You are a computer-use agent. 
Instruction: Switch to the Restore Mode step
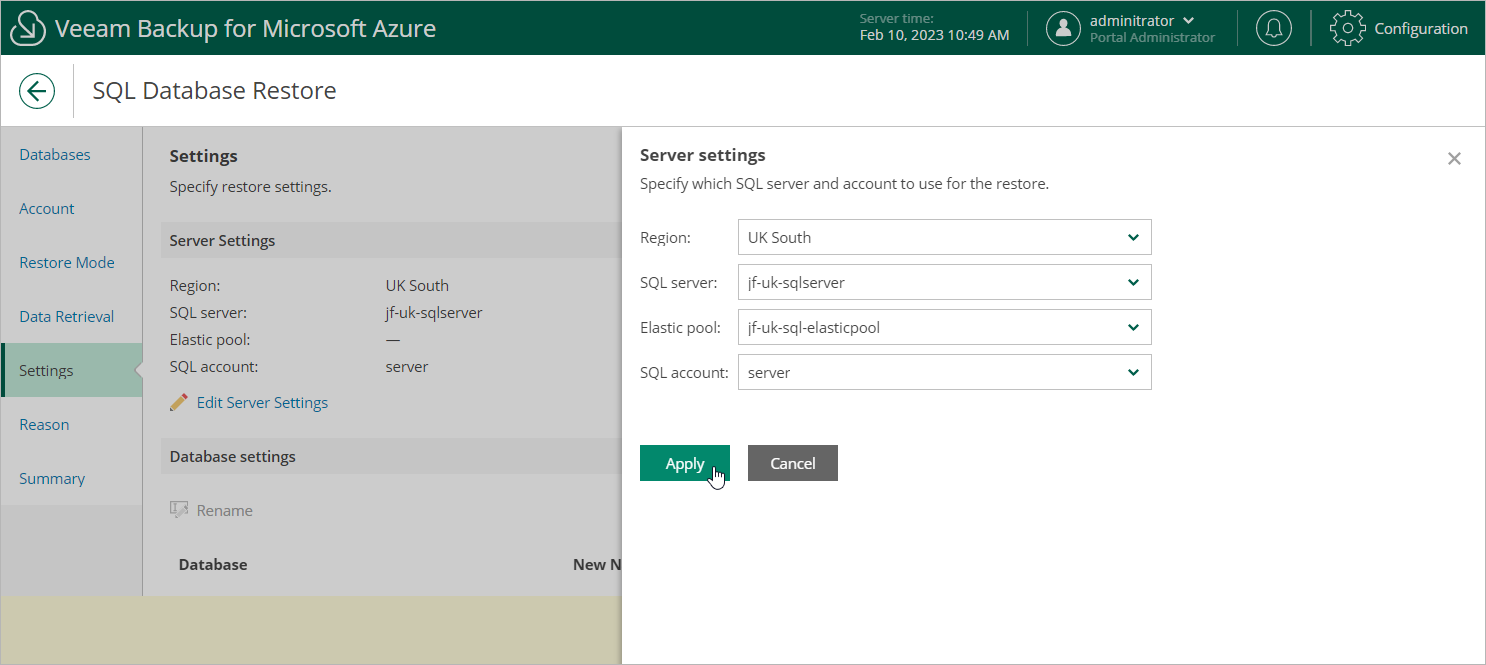coord(67,262)
